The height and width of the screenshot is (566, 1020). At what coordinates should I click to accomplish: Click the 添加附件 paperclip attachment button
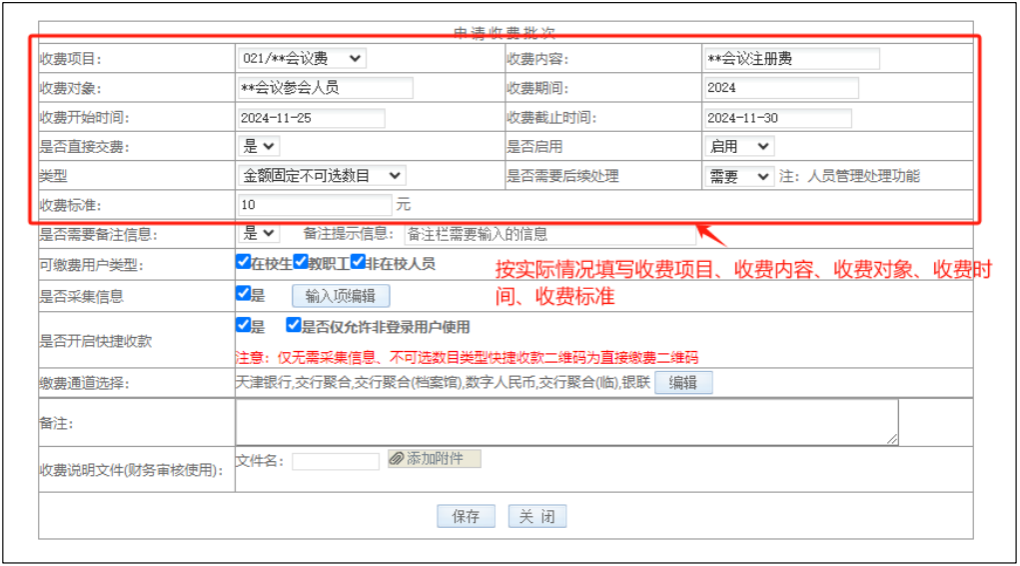[x=434, y=459]
